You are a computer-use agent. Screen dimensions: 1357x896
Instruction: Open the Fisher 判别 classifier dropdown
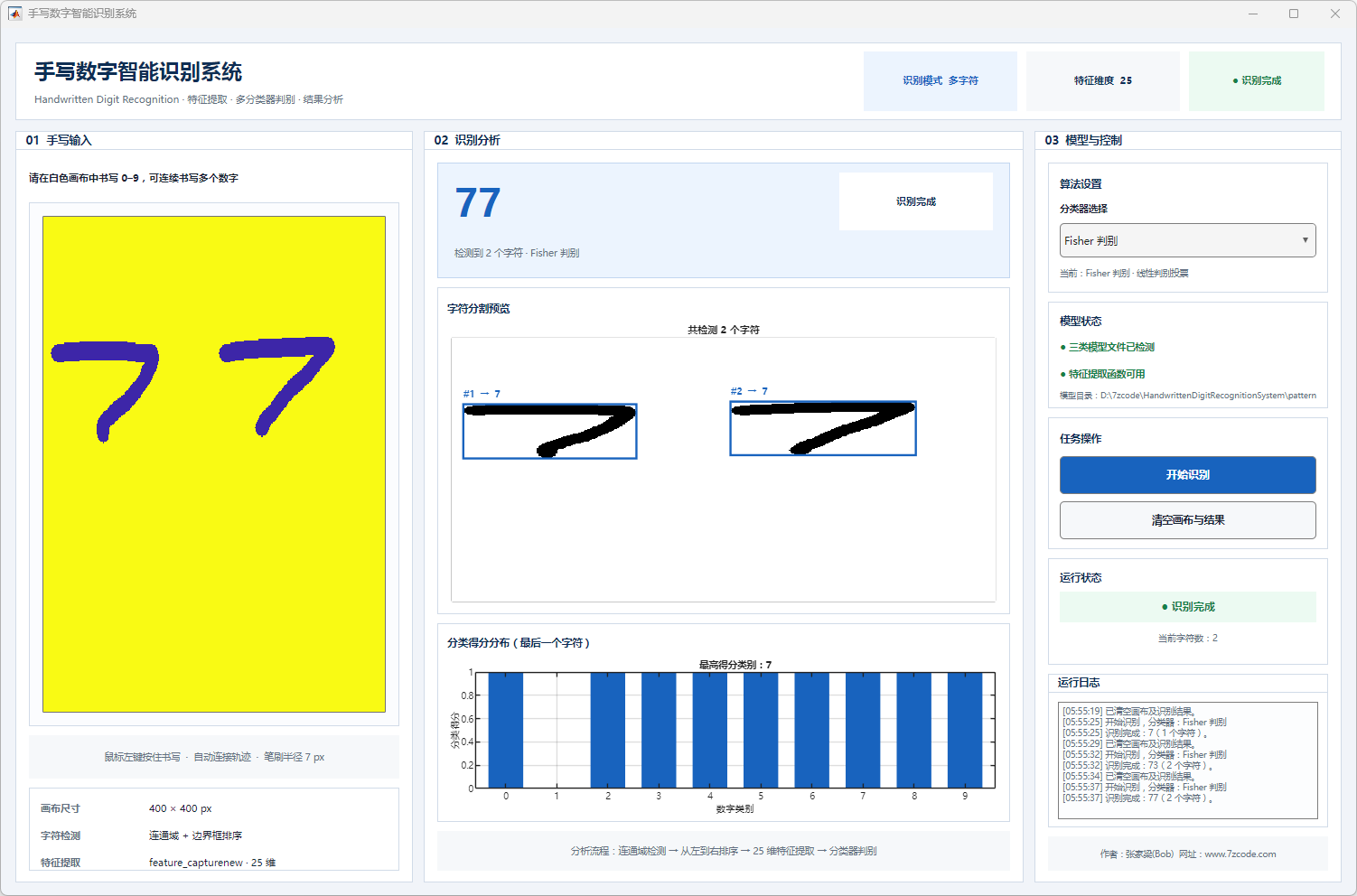point(1187,240)
